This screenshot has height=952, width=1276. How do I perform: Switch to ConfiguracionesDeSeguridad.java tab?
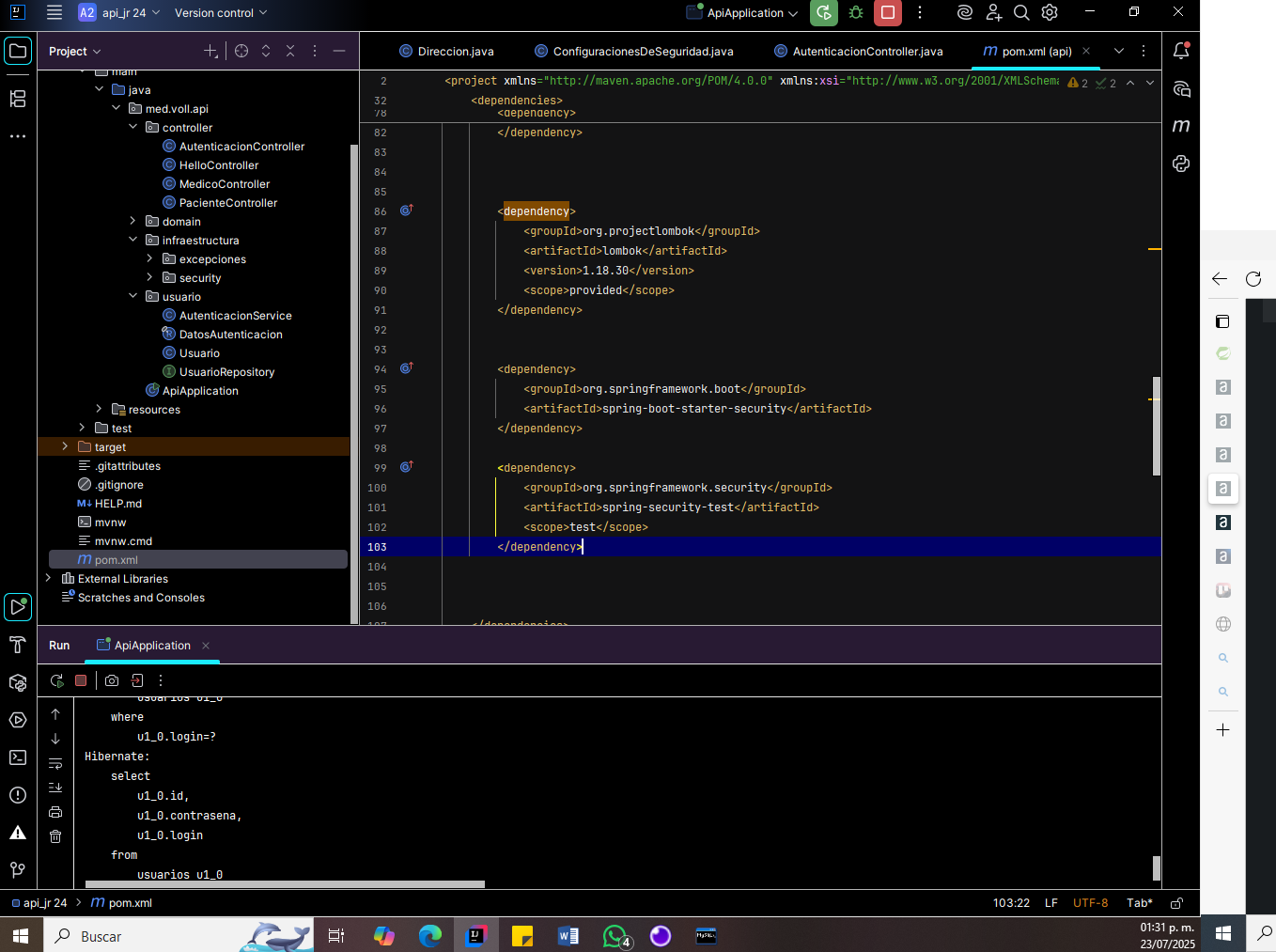(x=634, y=51)
